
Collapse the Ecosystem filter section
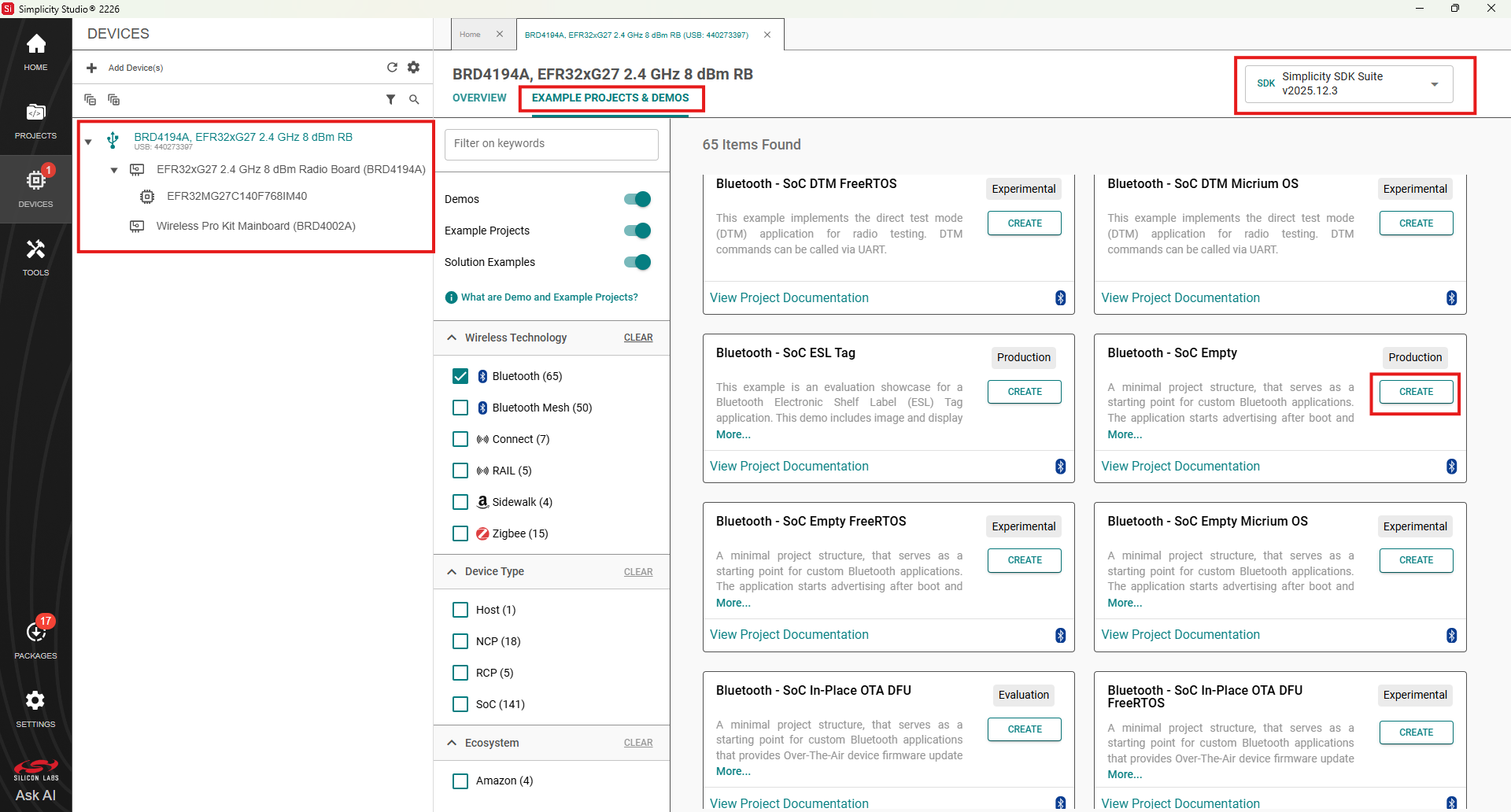452,743
